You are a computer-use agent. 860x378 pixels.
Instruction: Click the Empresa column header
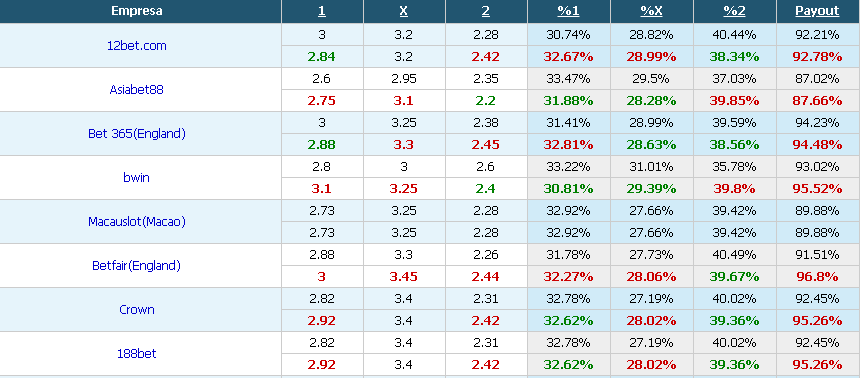137,11
